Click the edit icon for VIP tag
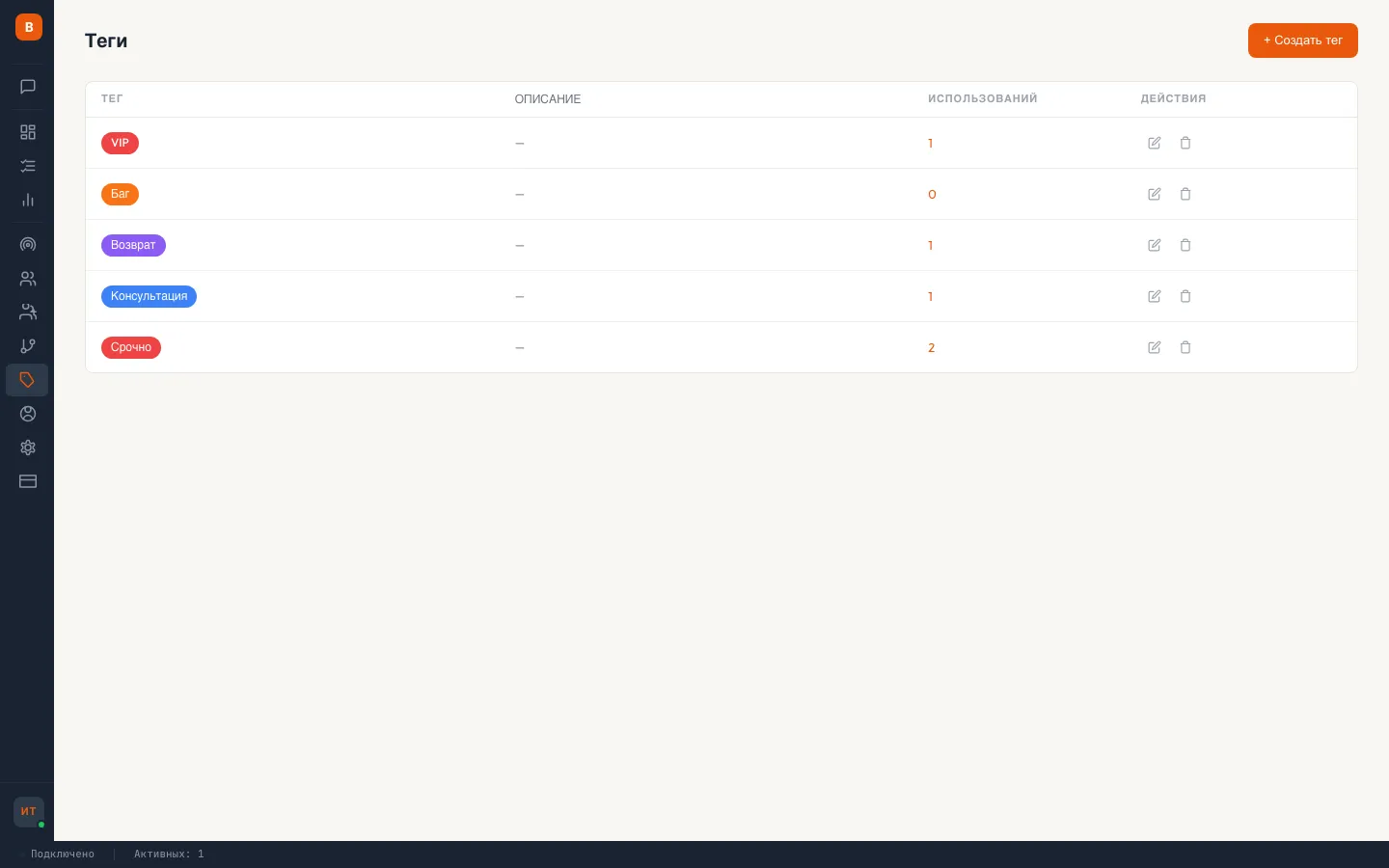This screenshot has height=868, width=1389. 1154,143
